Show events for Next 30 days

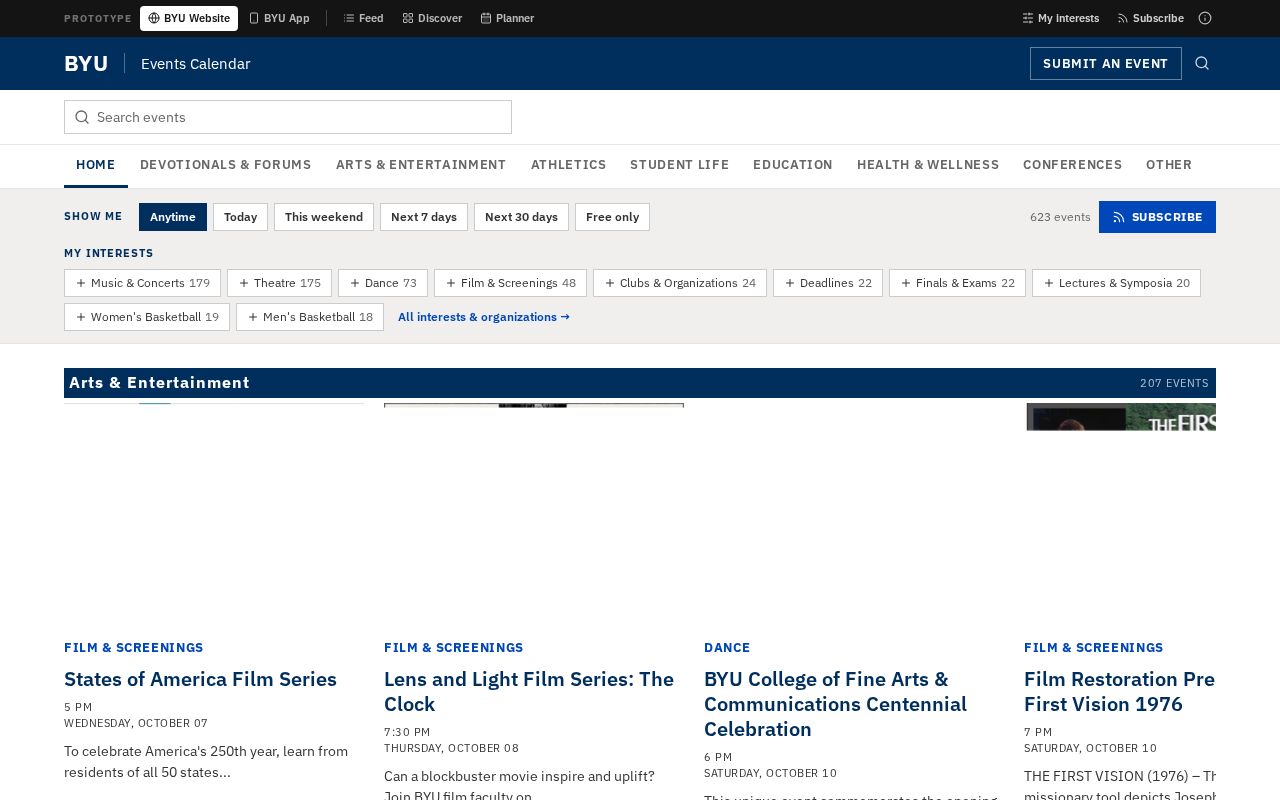[521, 217]
